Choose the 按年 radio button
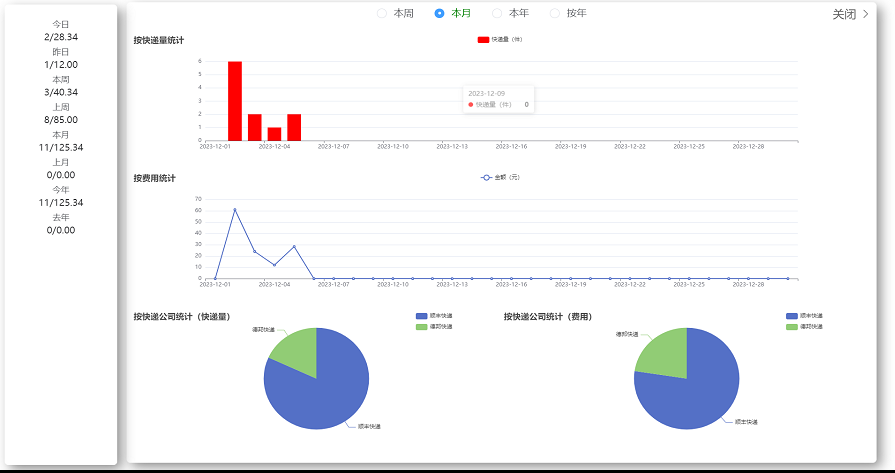This screenshot has height=473, width=895. (x=555, y=14)
